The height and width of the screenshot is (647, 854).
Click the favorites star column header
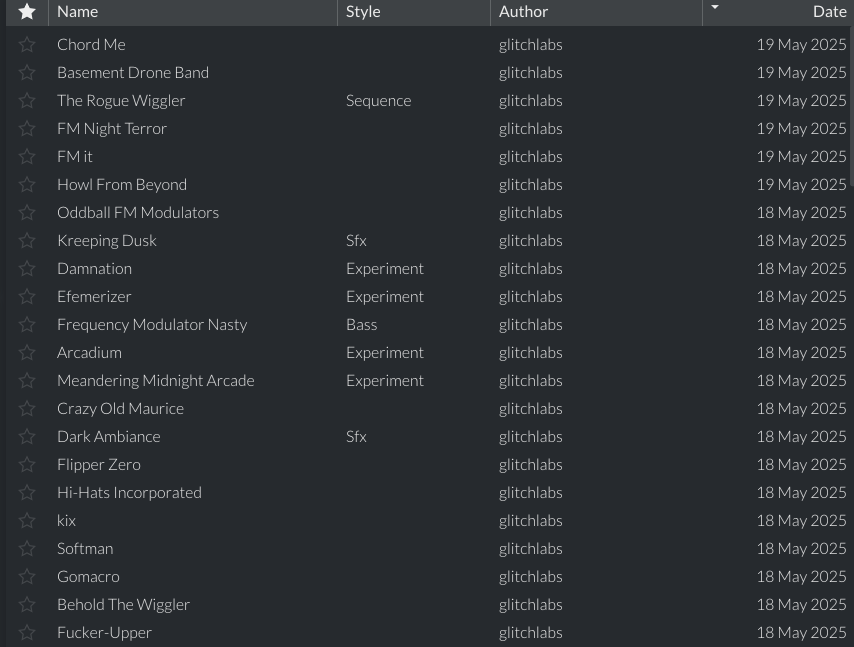[27, 12]
